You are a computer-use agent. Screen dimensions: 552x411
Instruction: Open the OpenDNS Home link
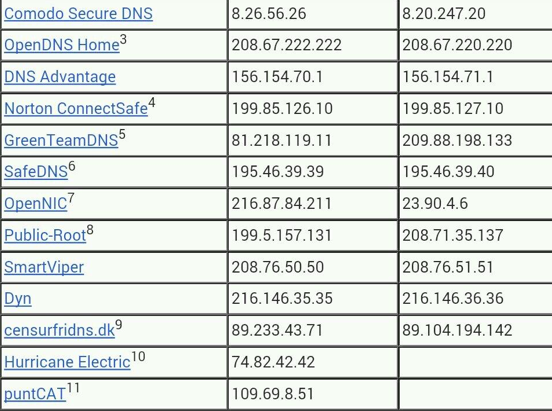[62, 45]
